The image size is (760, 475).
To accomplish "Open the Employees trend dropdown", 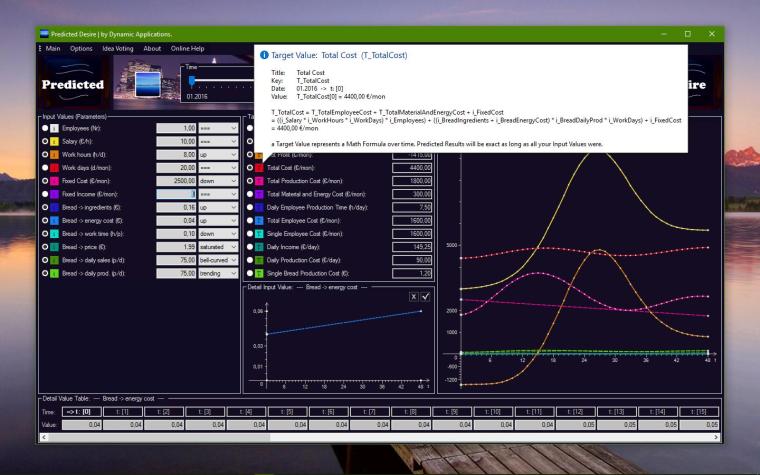I will click(218, 128).
